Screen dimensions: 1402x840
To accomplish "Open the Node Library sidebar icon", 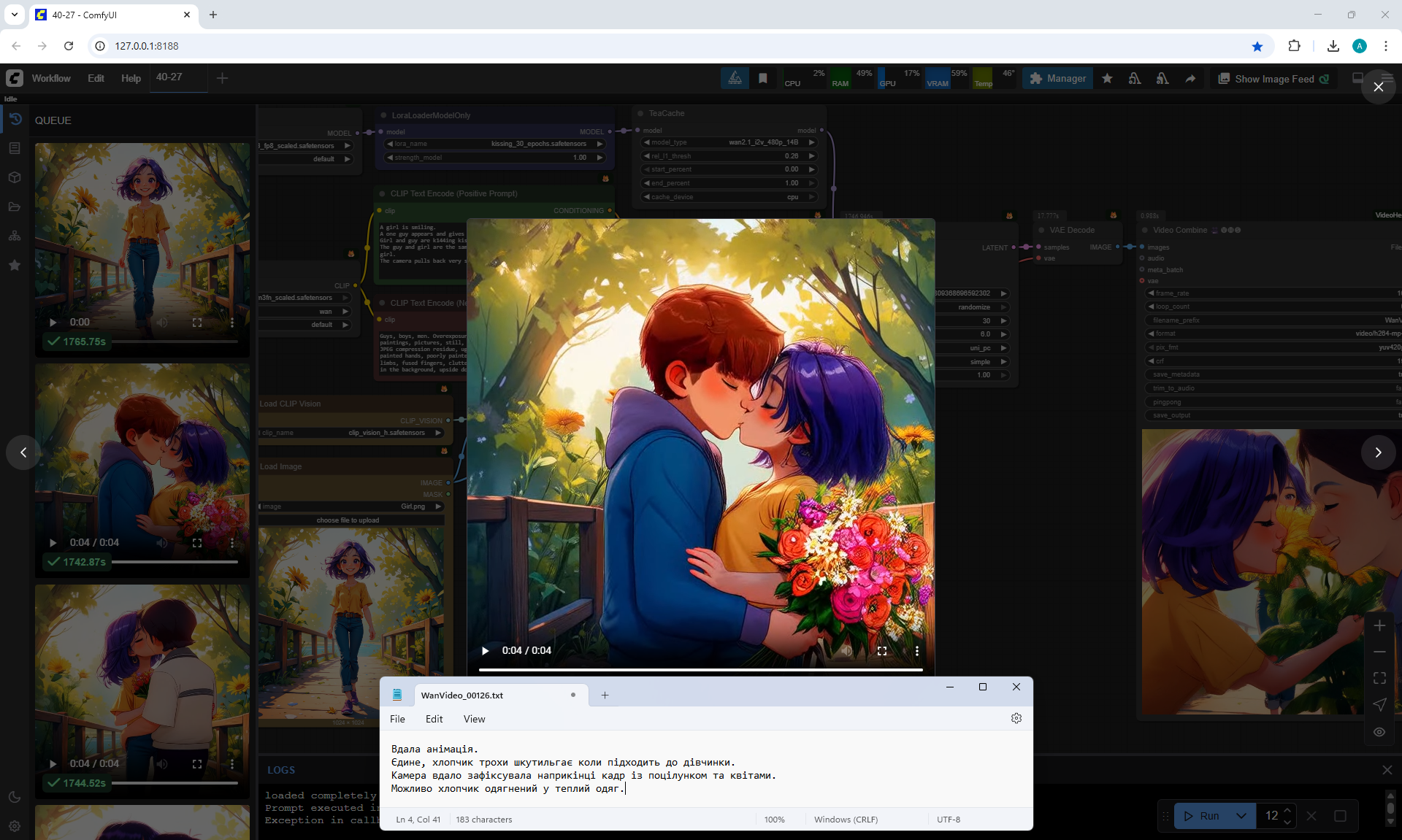I will (15, 148).
